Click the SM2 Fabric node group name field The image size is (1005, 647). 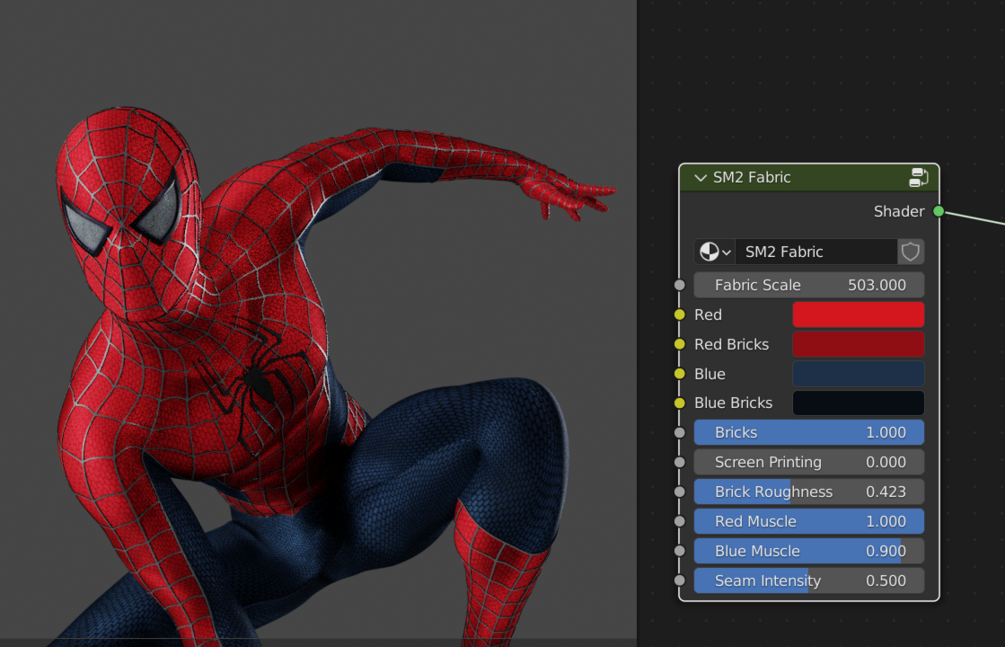point(815,252)
